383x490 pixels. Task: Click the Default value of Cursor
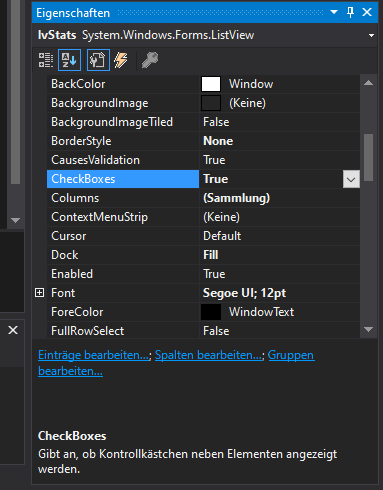222,236
